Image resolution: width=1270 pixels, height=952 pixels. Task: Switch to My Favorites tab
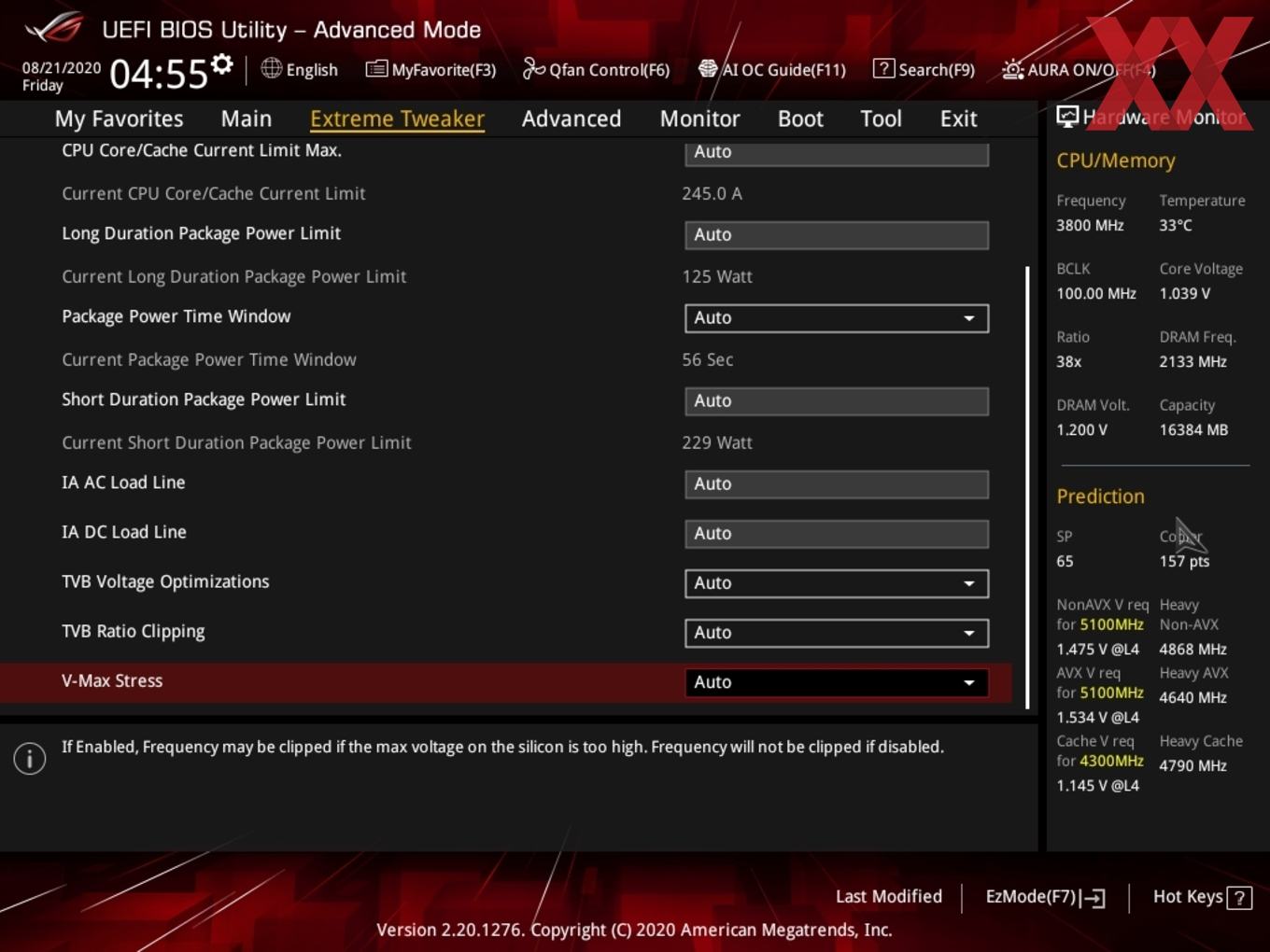[119, 119]
